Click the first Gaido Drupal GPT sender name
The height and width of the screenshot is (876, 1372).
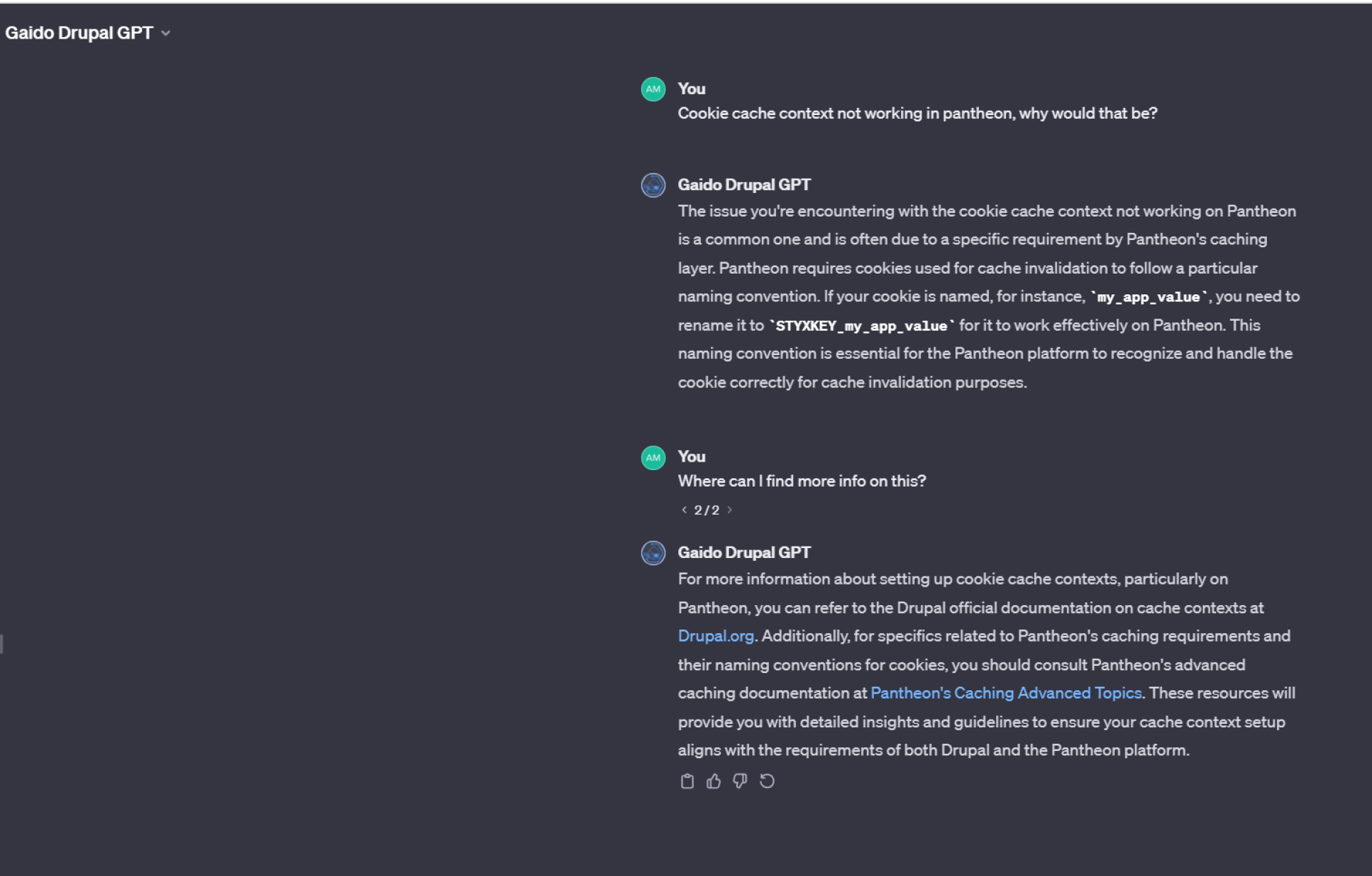pos(744,184)
